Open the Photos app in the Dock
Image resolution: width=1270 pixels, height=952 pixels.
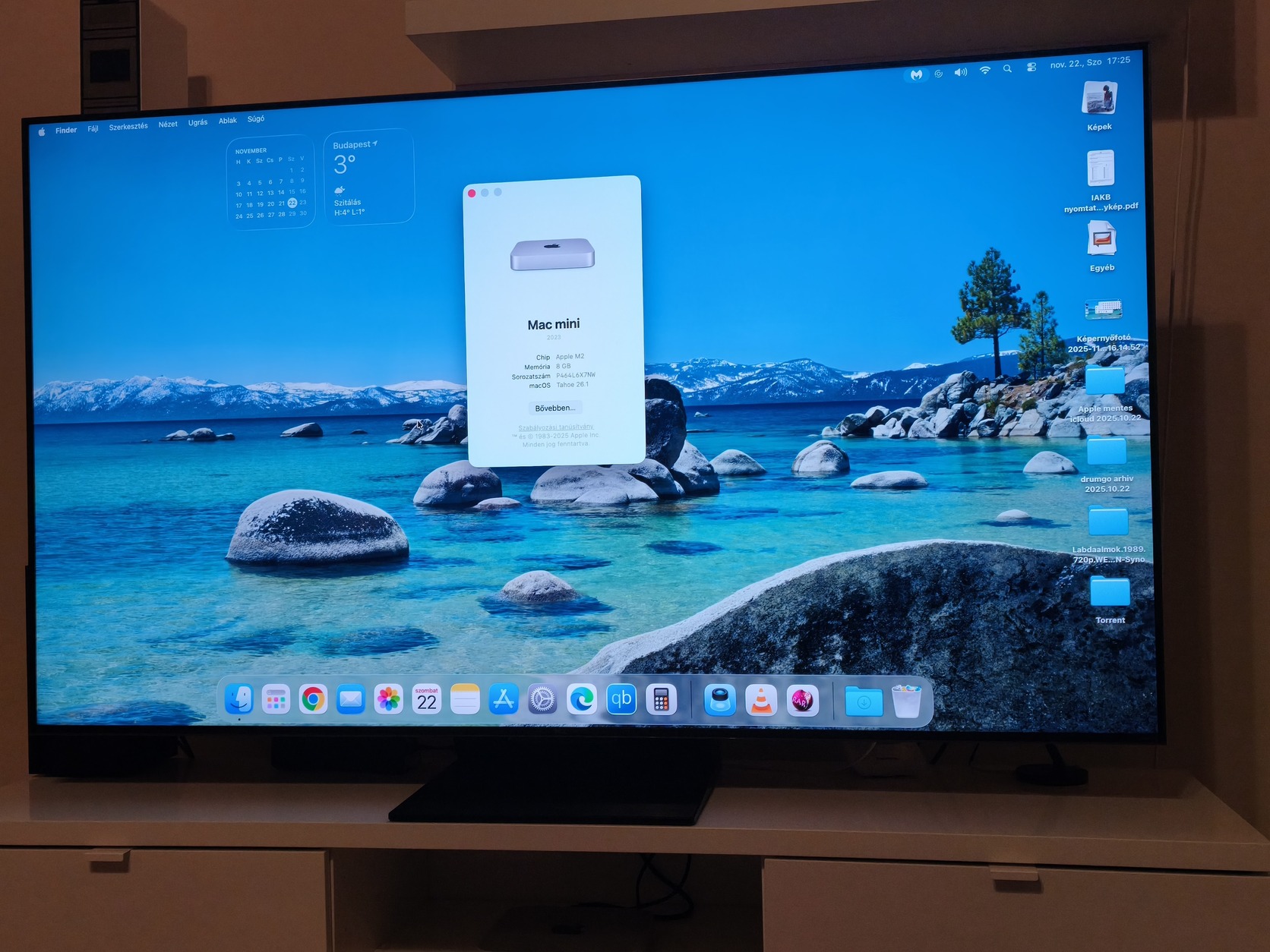(x=388, y=699)
